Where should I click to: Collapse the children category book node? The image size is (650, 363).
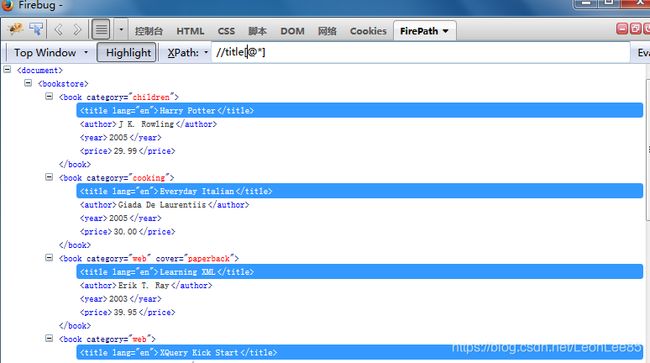49,96
